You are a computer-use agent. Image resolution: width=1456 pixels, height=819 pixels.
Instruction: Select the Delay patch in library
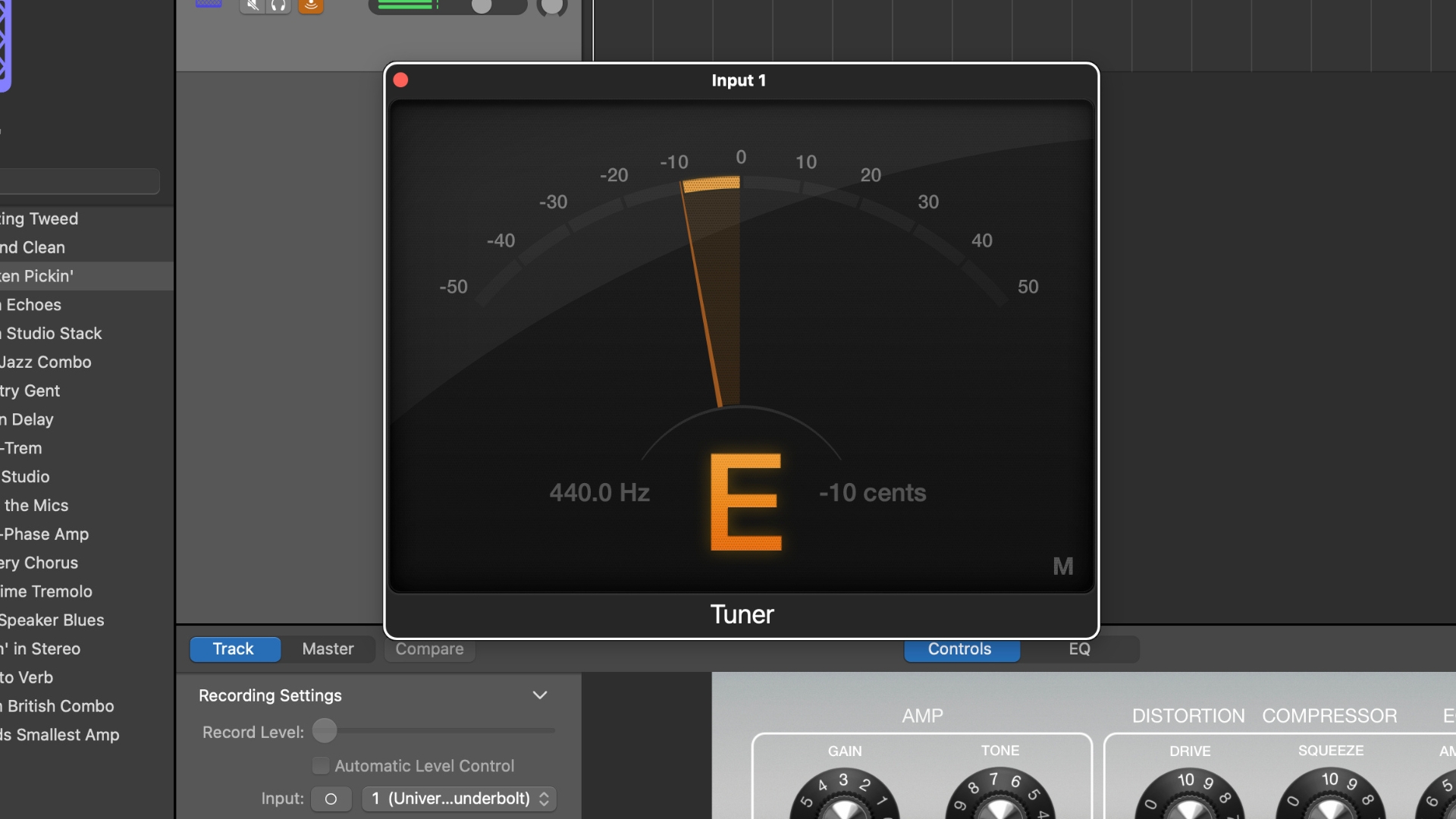pyautogui.click(x=86, y=419)
